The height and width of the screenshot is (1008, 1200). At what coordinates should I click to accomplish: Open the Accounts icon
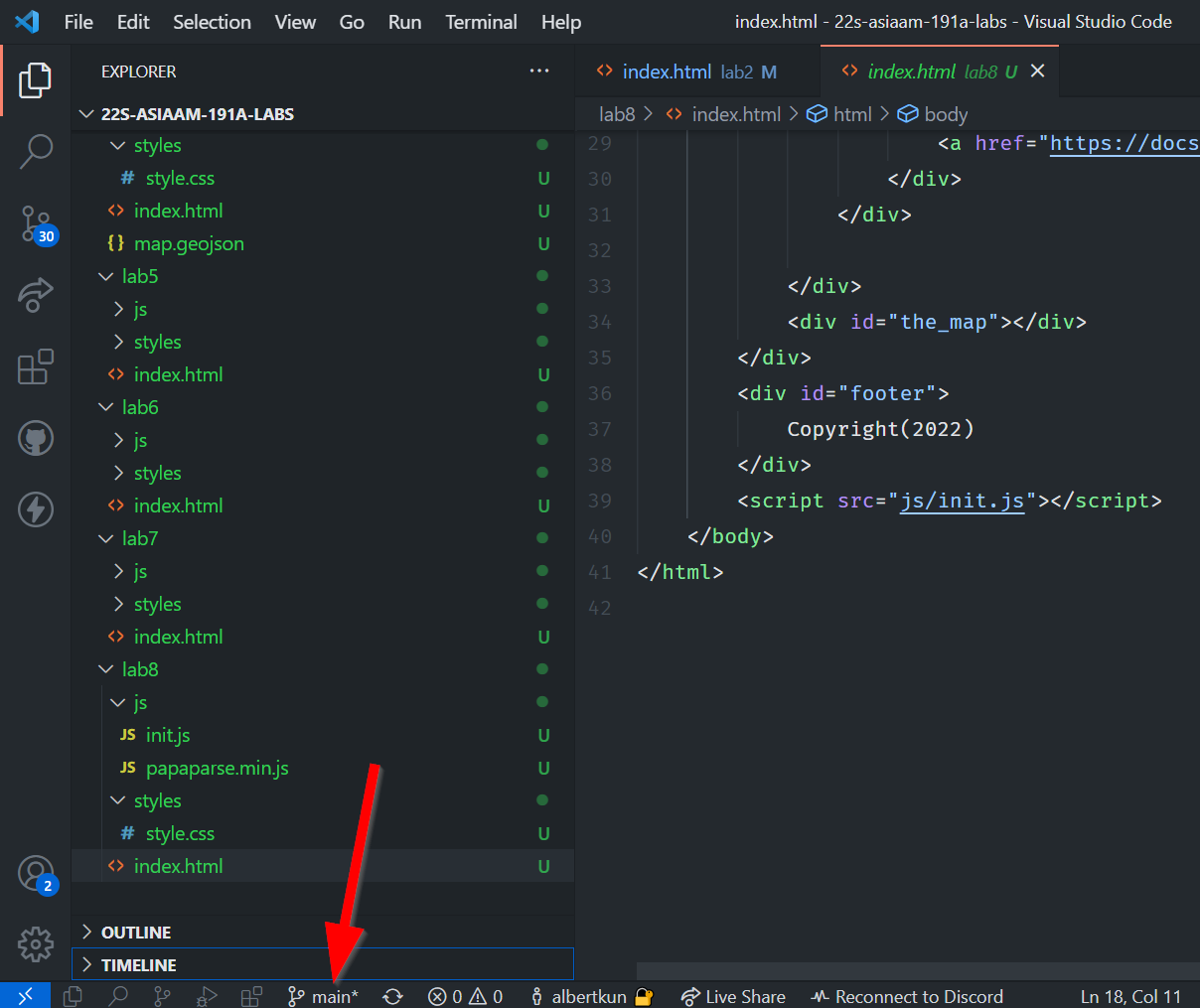[36, 874]
